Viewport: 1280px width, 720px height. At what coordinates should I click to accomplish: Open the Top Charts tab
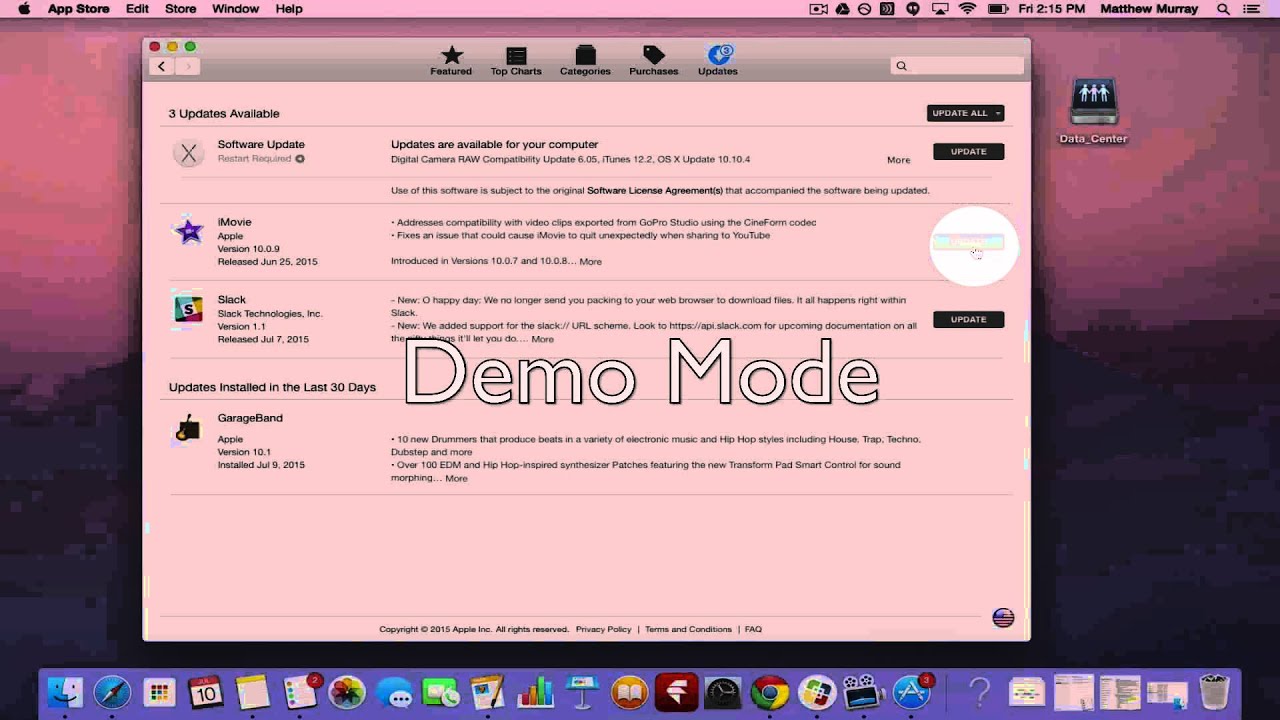[x=516, y=61]
